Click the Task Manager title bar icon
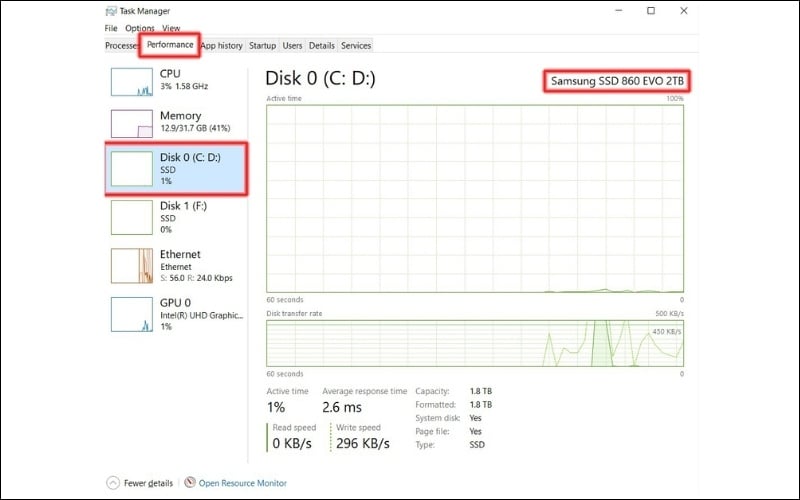Image resolution: width=800 pixels, height=500 pixels. coord(111,11)
